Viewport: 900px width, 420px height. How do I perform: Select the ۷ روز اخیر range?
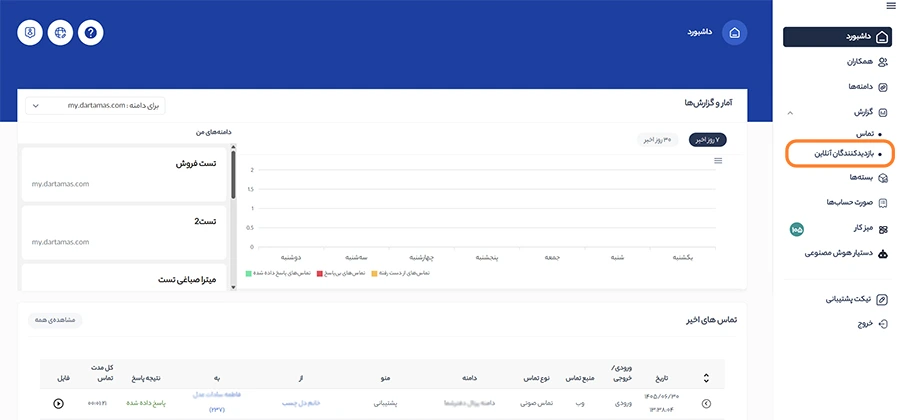[707, 140]
